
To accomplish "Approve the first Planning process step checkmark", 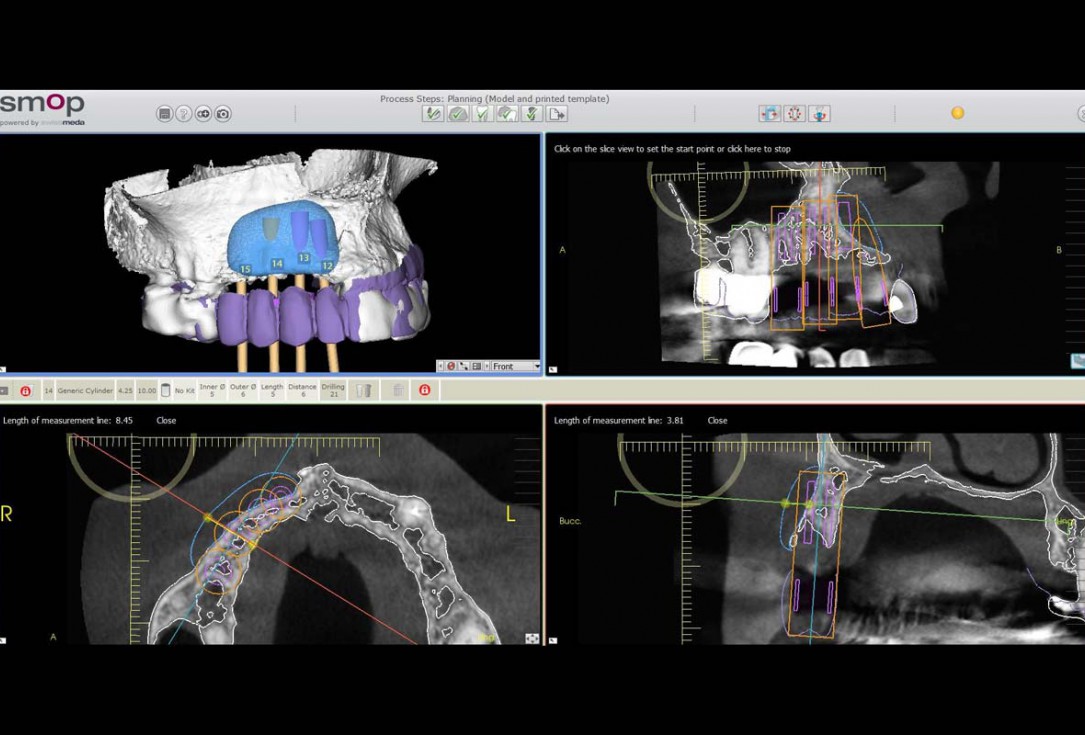I will click(x=433, y=113).
